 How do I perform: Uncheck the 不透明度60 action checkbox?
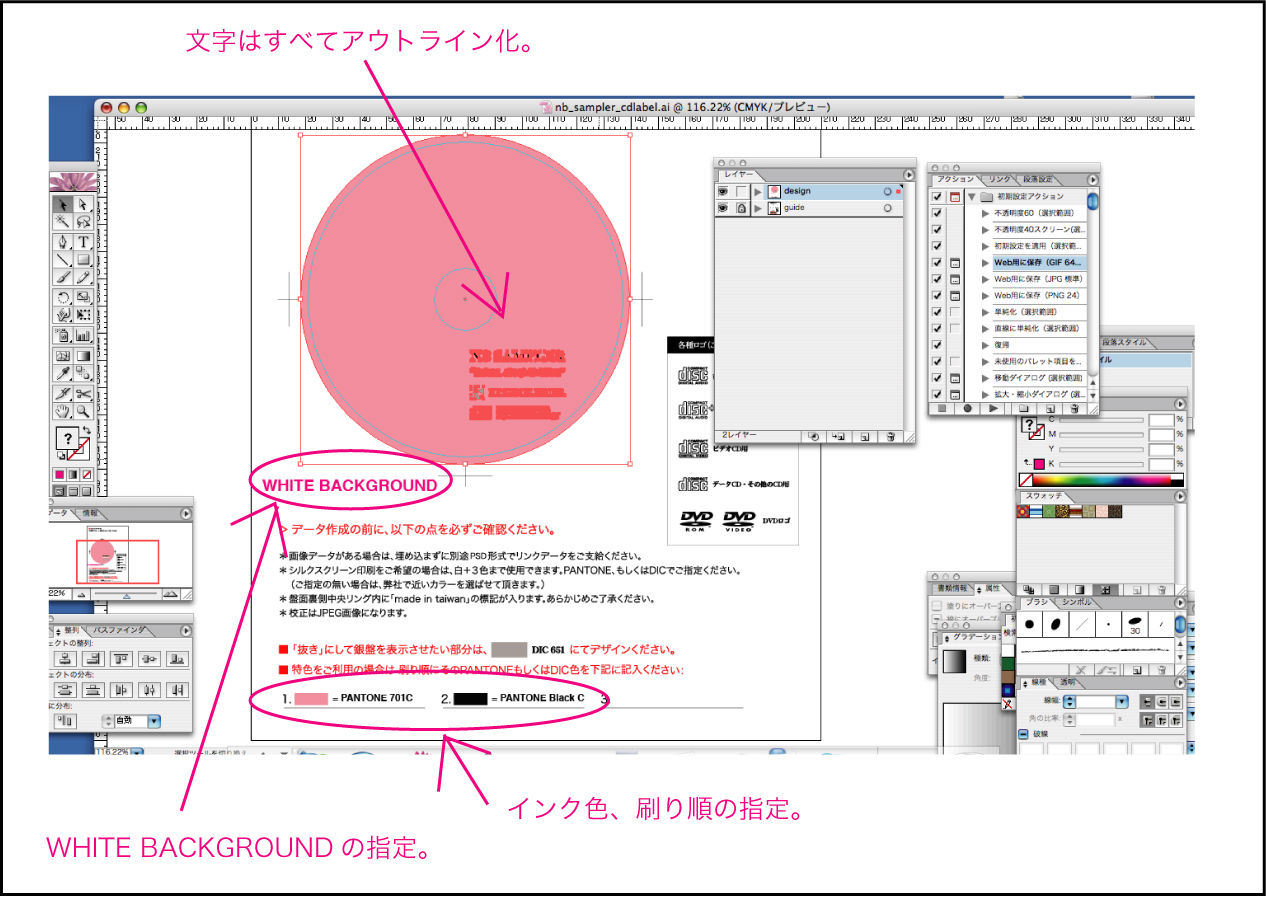coord(937,213)
